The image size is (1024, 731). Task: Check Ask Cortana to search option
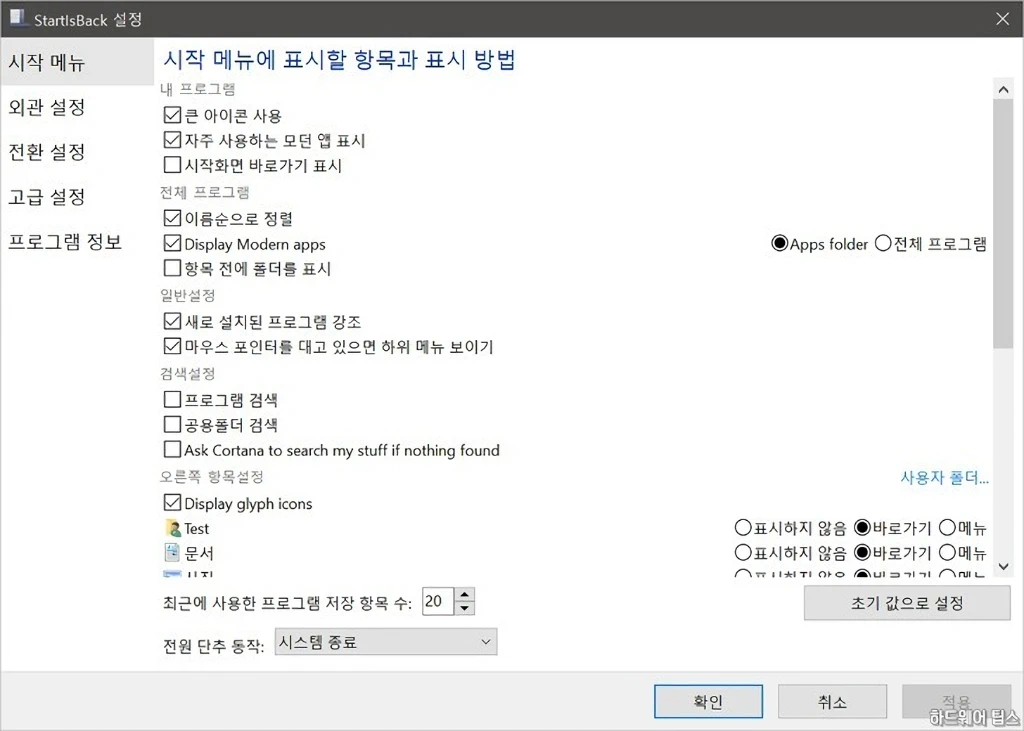[x=172, y=449]
